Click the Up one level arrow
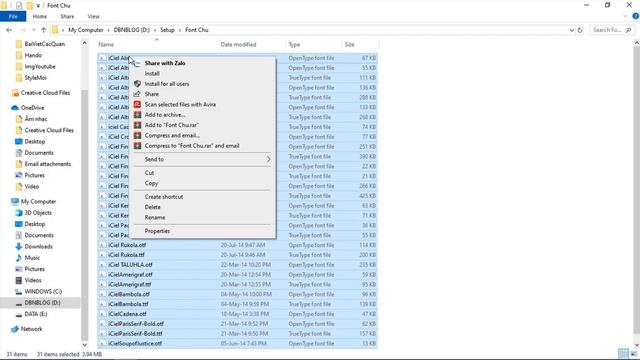Screen dimensions: 640x360 (x=43, y=30)
